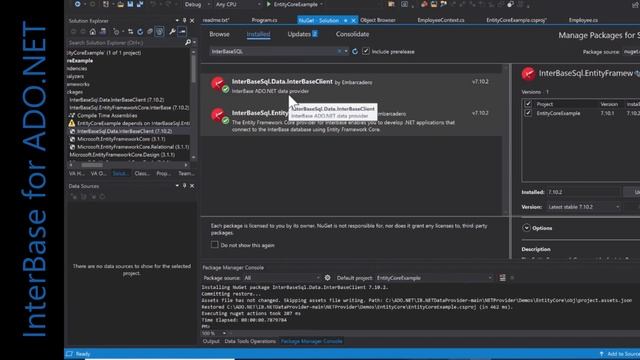Close the NuGet - Solution tab
This screenshot has height=360, width=640.
click(353, 20)
